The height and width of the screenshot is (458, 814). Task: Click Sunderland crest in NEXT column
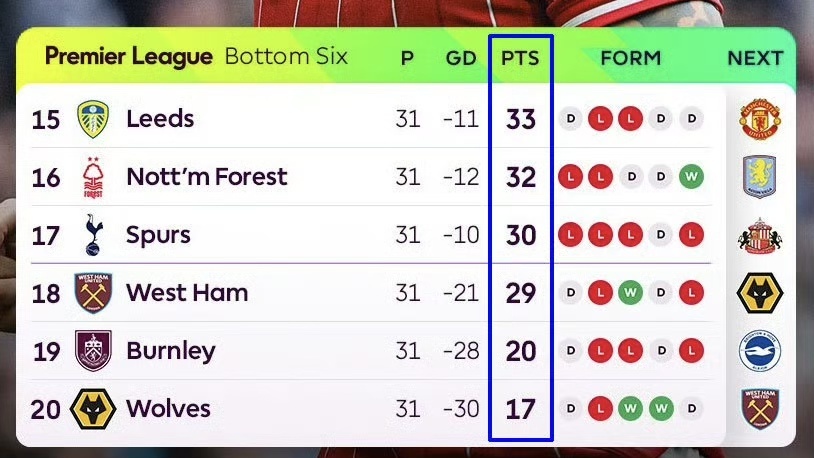pyautogui.click(x=759, y=236)
